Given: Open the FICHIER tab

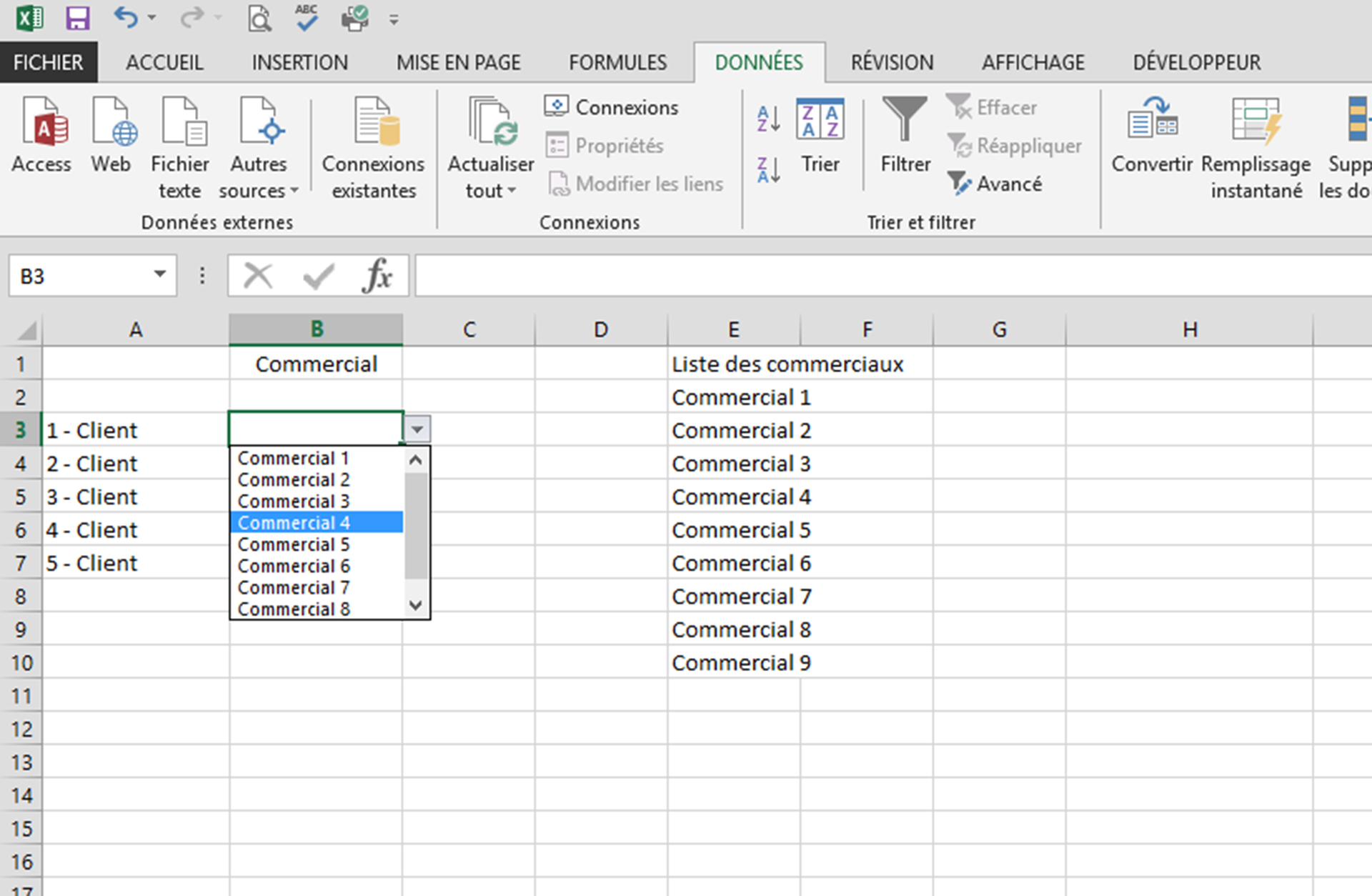Looking at the screenshot, I should 49,62.
